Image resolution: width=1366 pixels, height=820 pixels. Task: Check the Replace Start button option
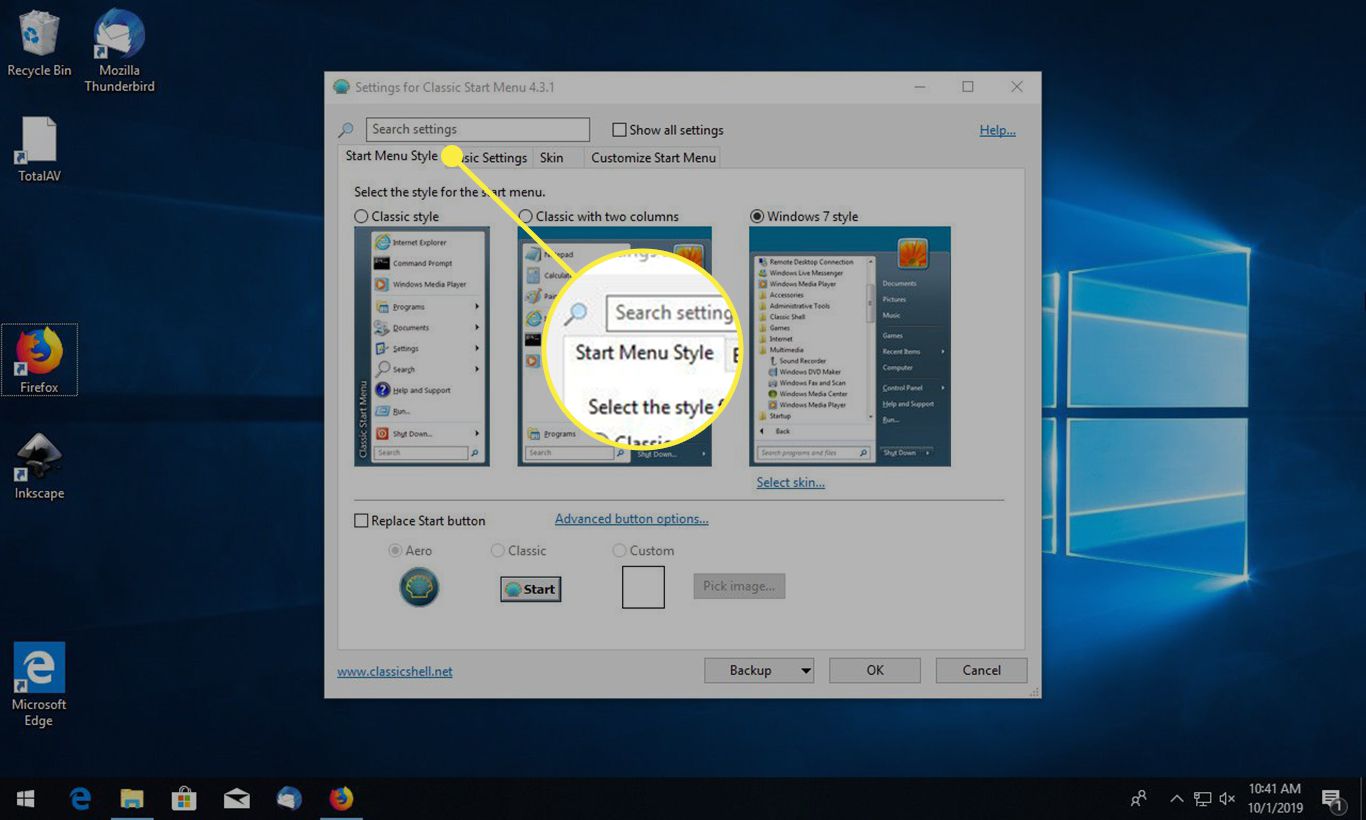361,521
